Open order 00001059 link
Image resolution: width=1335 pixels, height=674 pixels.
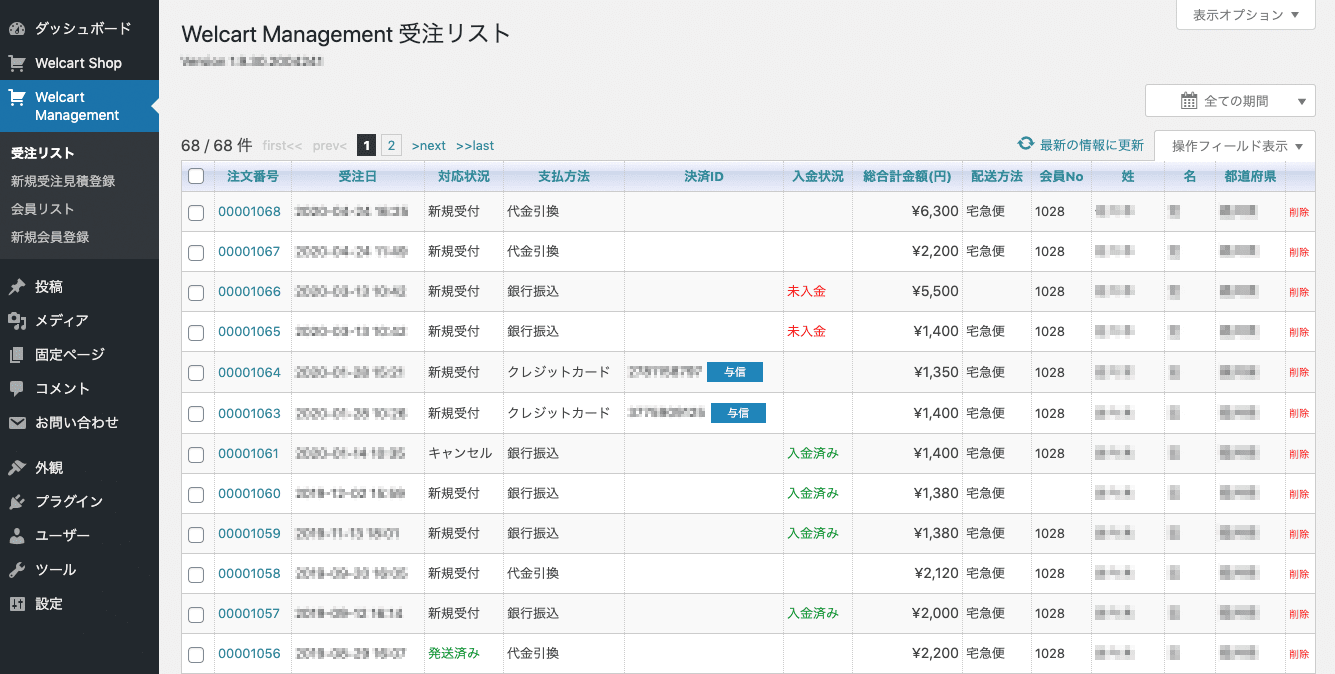[249, 533]
